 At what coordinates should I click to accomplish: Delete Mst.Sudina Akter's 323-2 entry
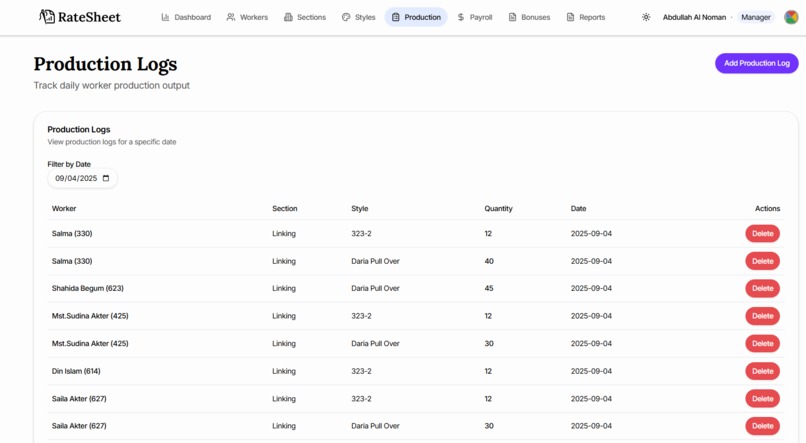[x=762, y=316]
